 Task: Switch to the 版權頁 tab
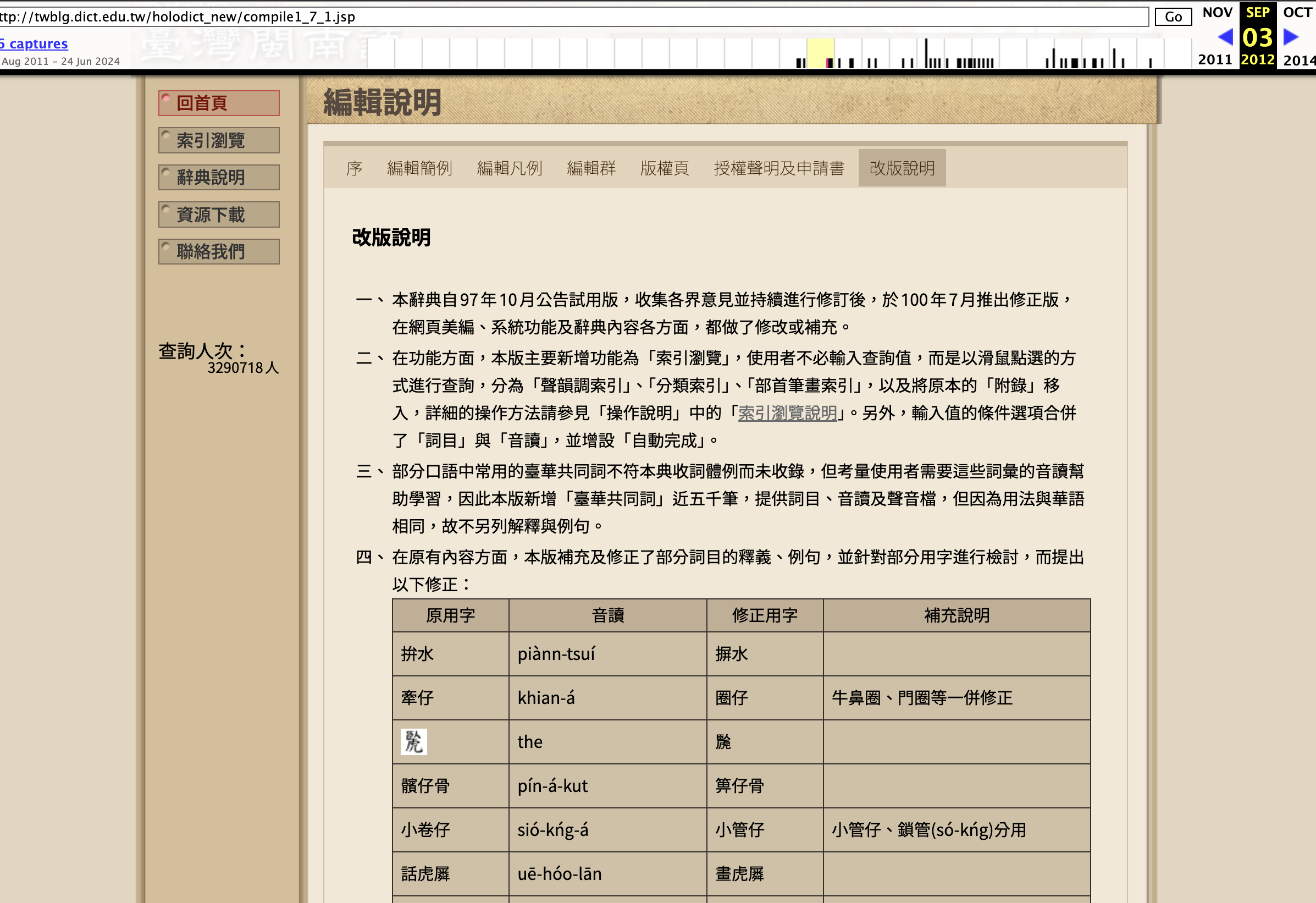pos(665,168)
